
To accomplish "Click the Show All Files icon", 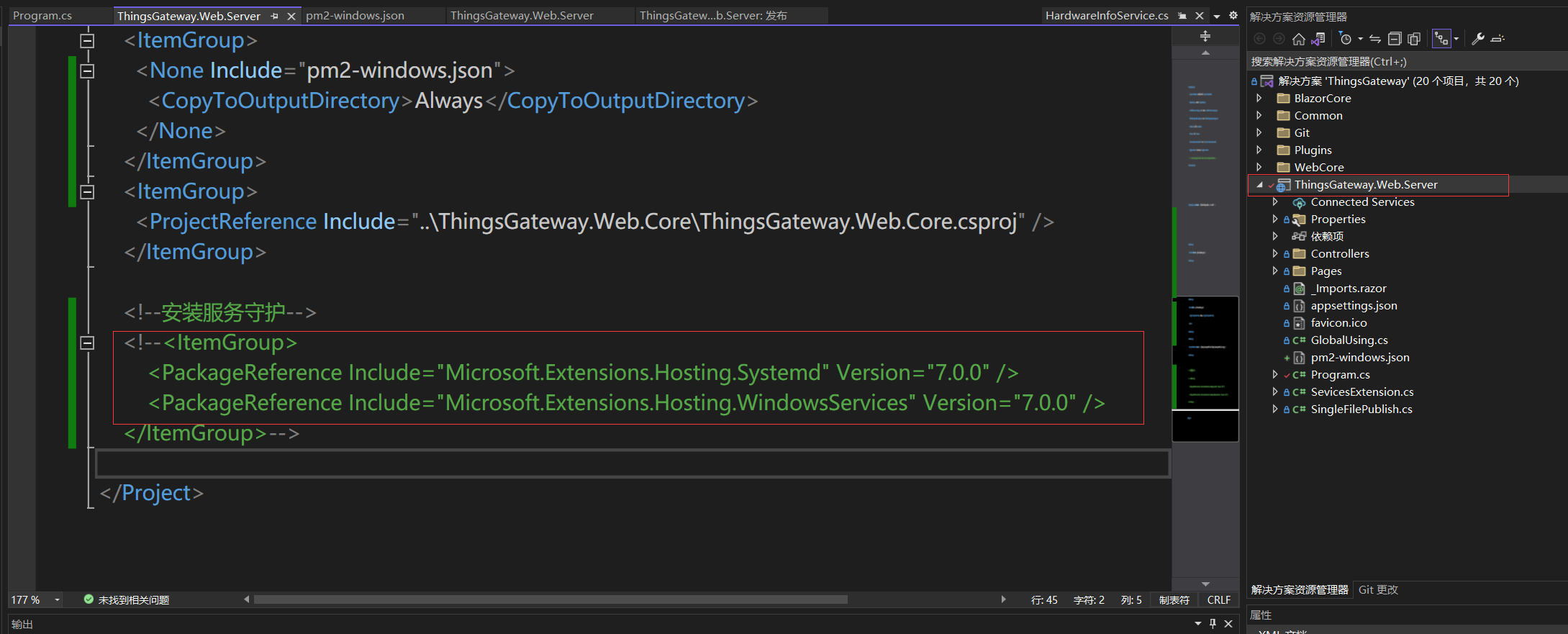I will [x=1414, y=39].
